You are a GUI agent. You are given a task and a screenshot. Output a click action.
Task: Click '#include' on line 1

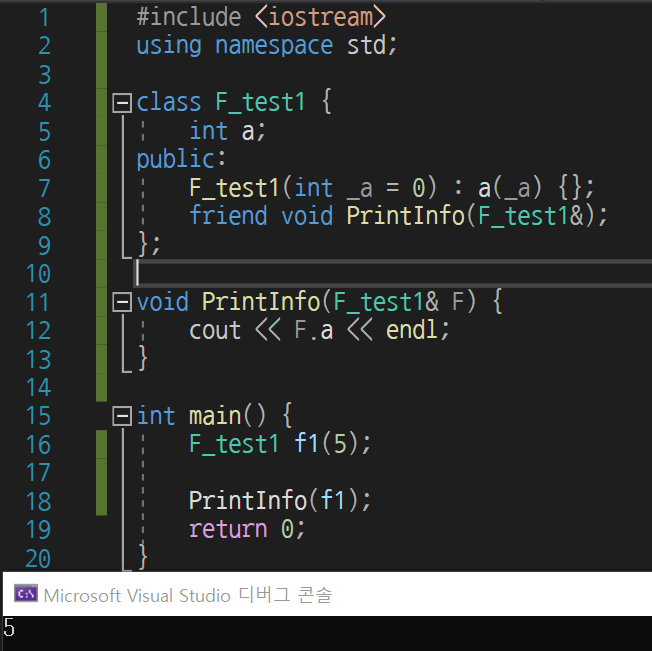[x=189, y=17]
